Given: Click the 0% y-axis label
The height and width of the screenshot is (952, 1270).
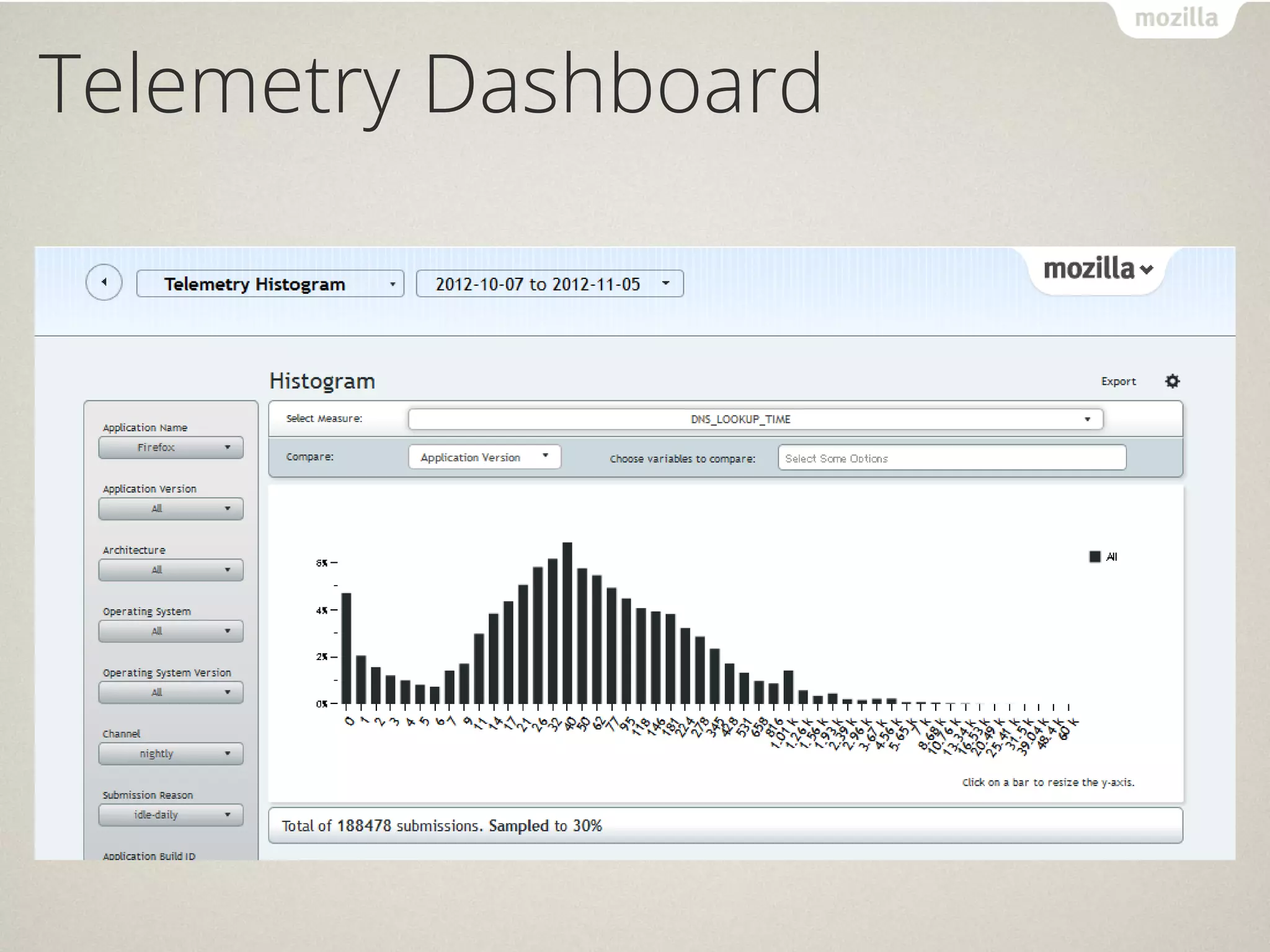Looking at the screenshot, I should click(x=321, y=703).
